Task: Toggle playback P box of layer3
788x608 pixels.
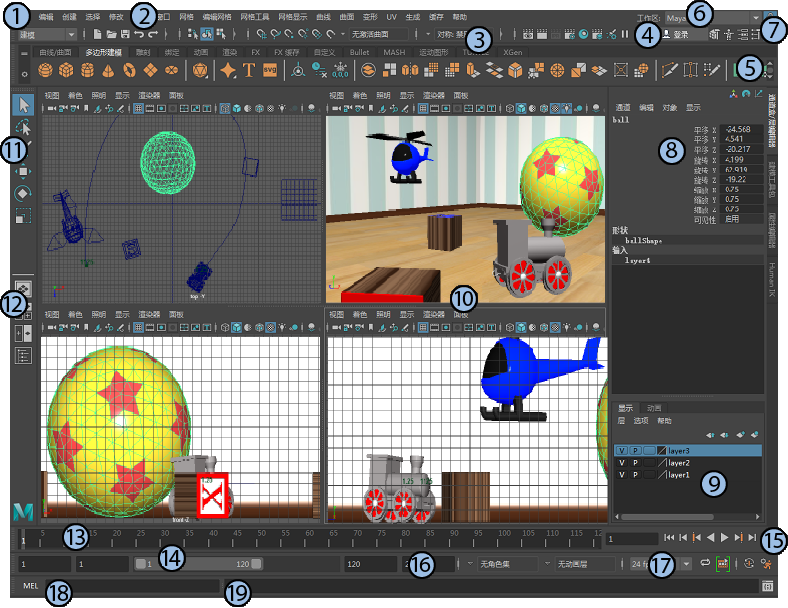Action: pyautogui.click(x=635, y=451)
